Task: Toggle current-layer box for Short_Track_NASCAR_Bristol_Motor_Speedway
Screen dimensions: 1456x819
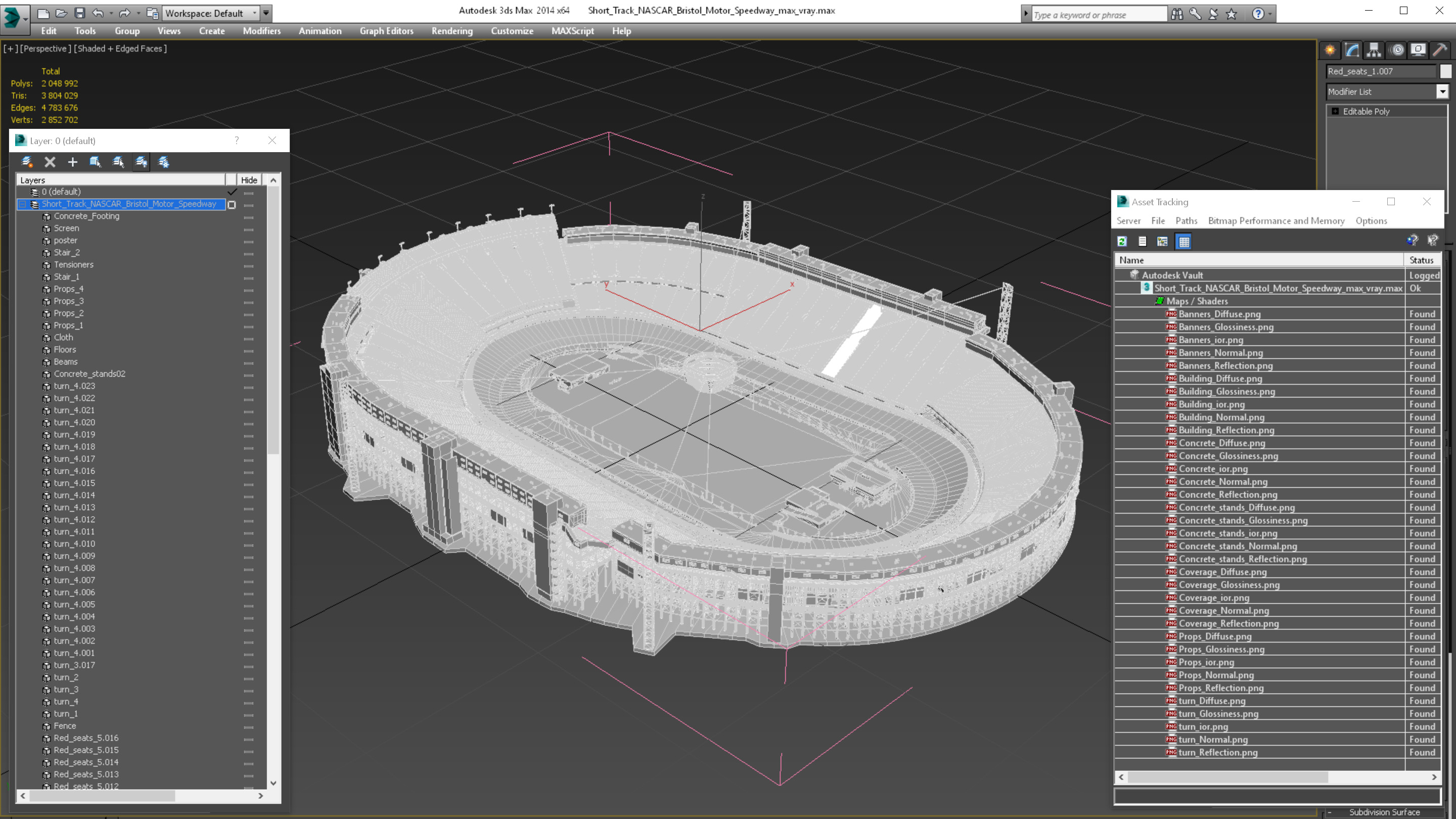Action: [232, 205]
